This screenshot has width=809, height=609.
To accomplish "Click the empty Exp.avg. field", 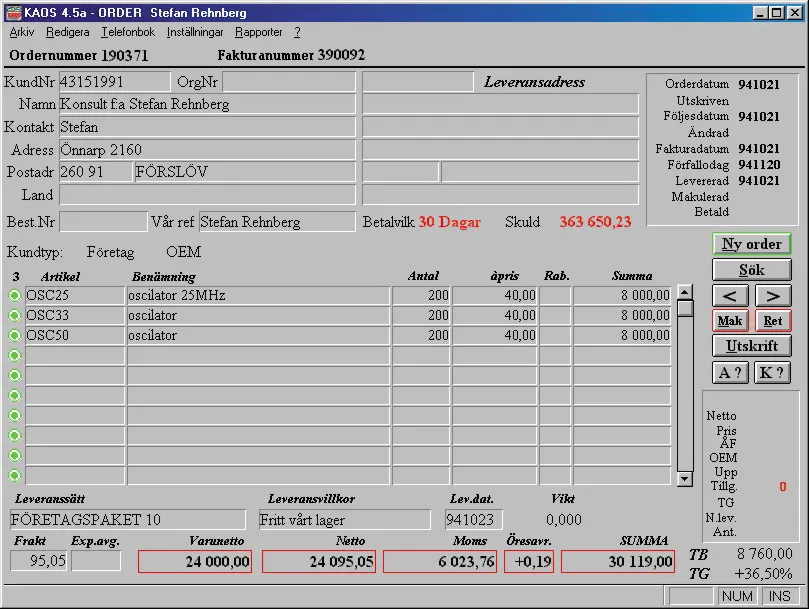I will click(x=96, y=560).
